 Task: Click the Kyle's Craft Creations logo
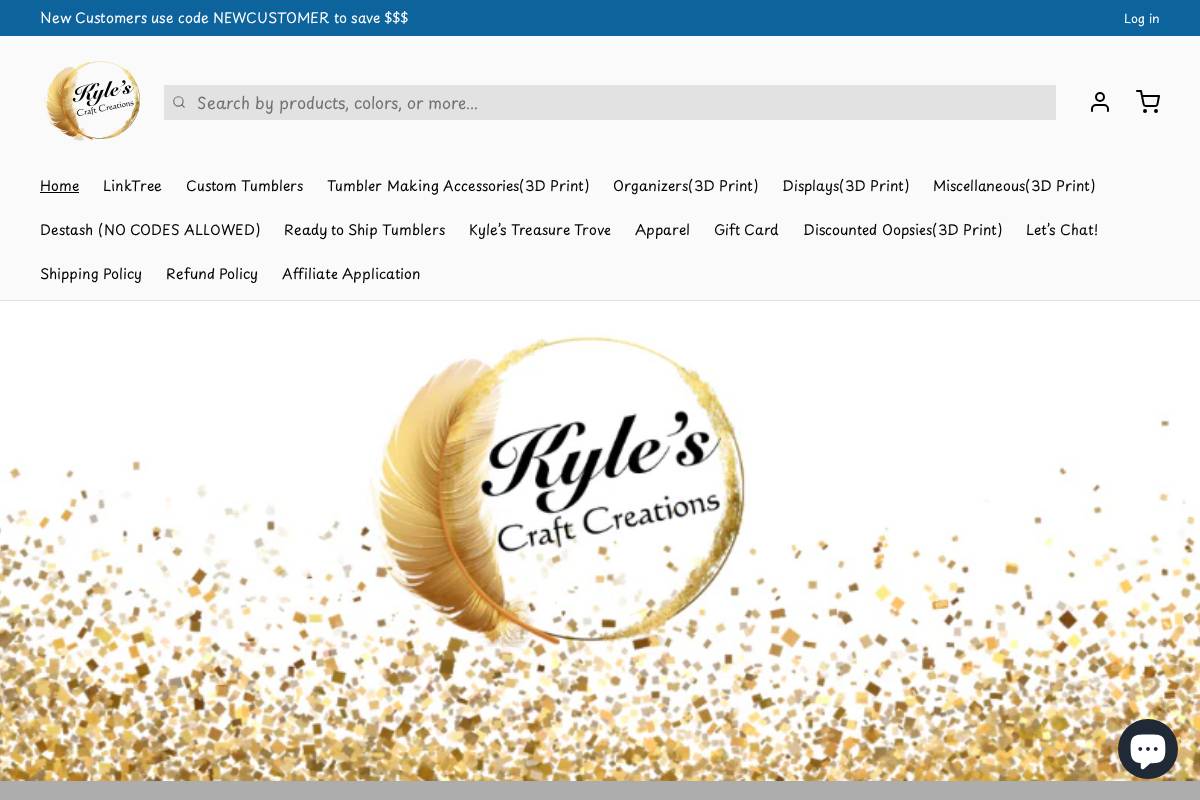93,101
